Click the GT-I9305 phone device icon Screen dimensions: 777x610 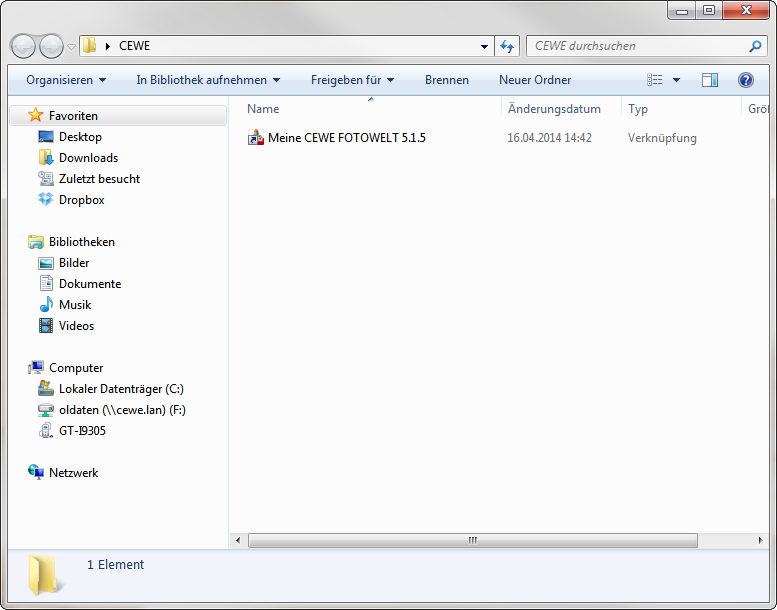coord(46,430)
